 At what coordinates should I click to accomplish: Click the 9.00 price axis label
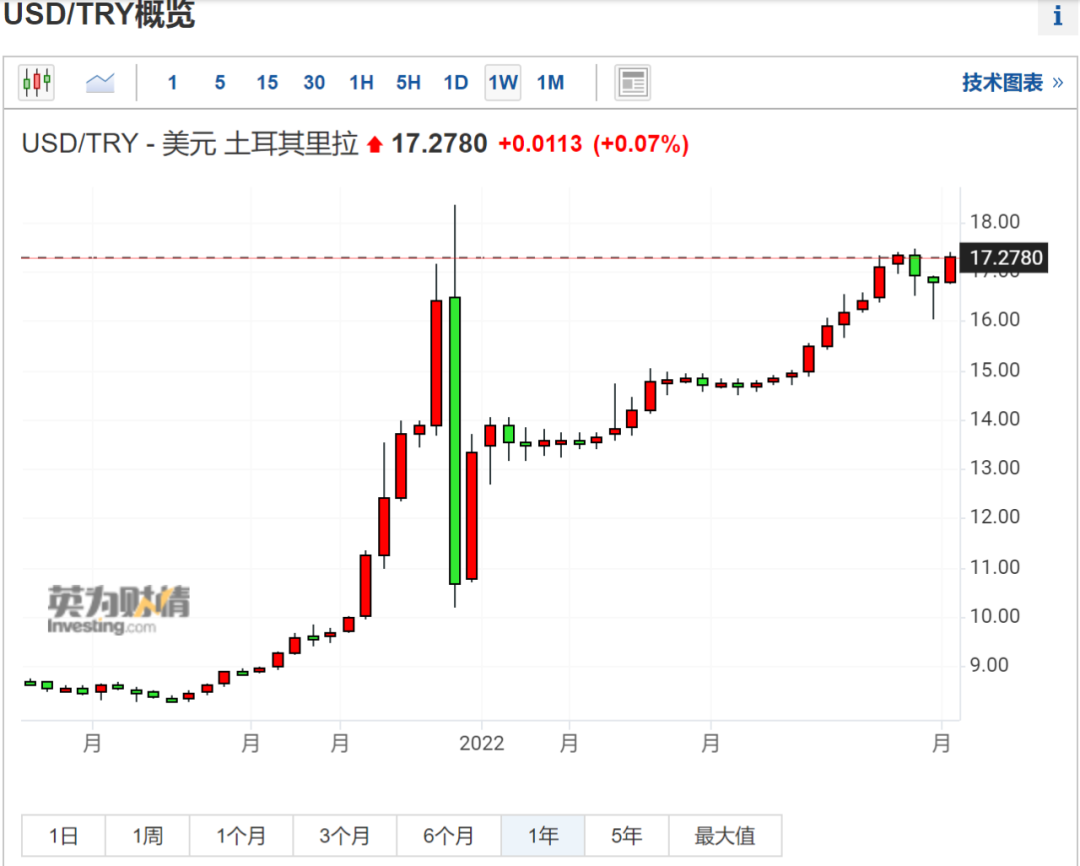point(989,665)
